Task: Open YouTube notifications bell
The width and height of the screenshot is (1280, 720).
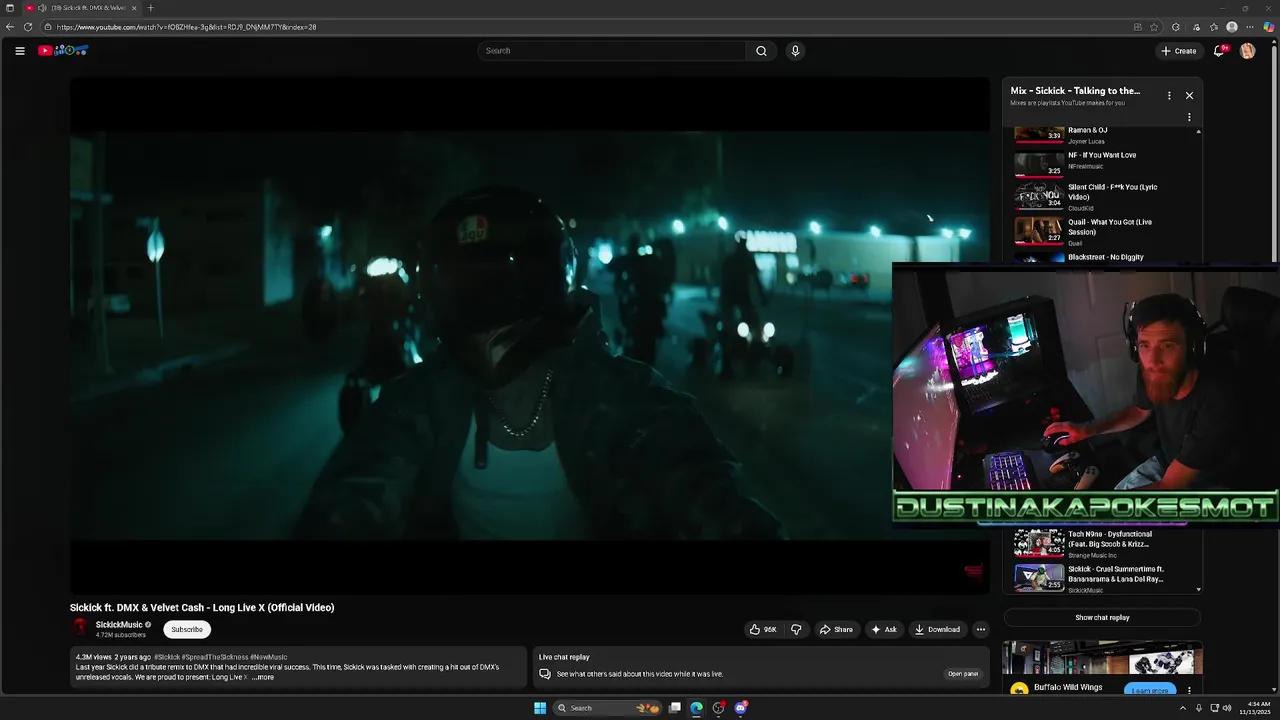Action: 1219,51
